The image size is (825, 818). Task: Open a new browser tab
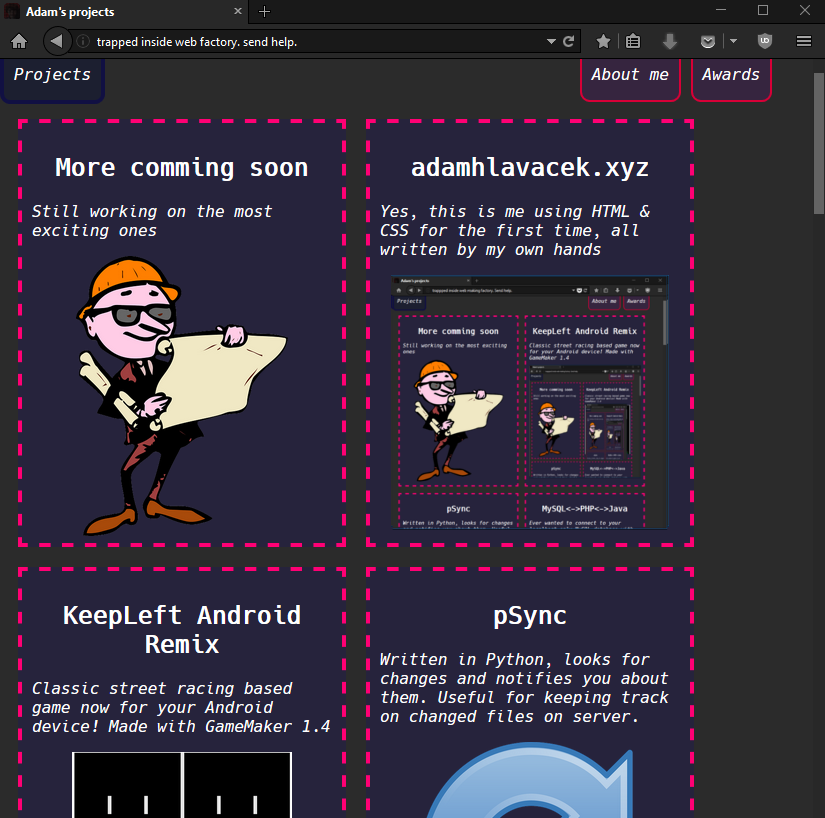click(x=263, y=11)
